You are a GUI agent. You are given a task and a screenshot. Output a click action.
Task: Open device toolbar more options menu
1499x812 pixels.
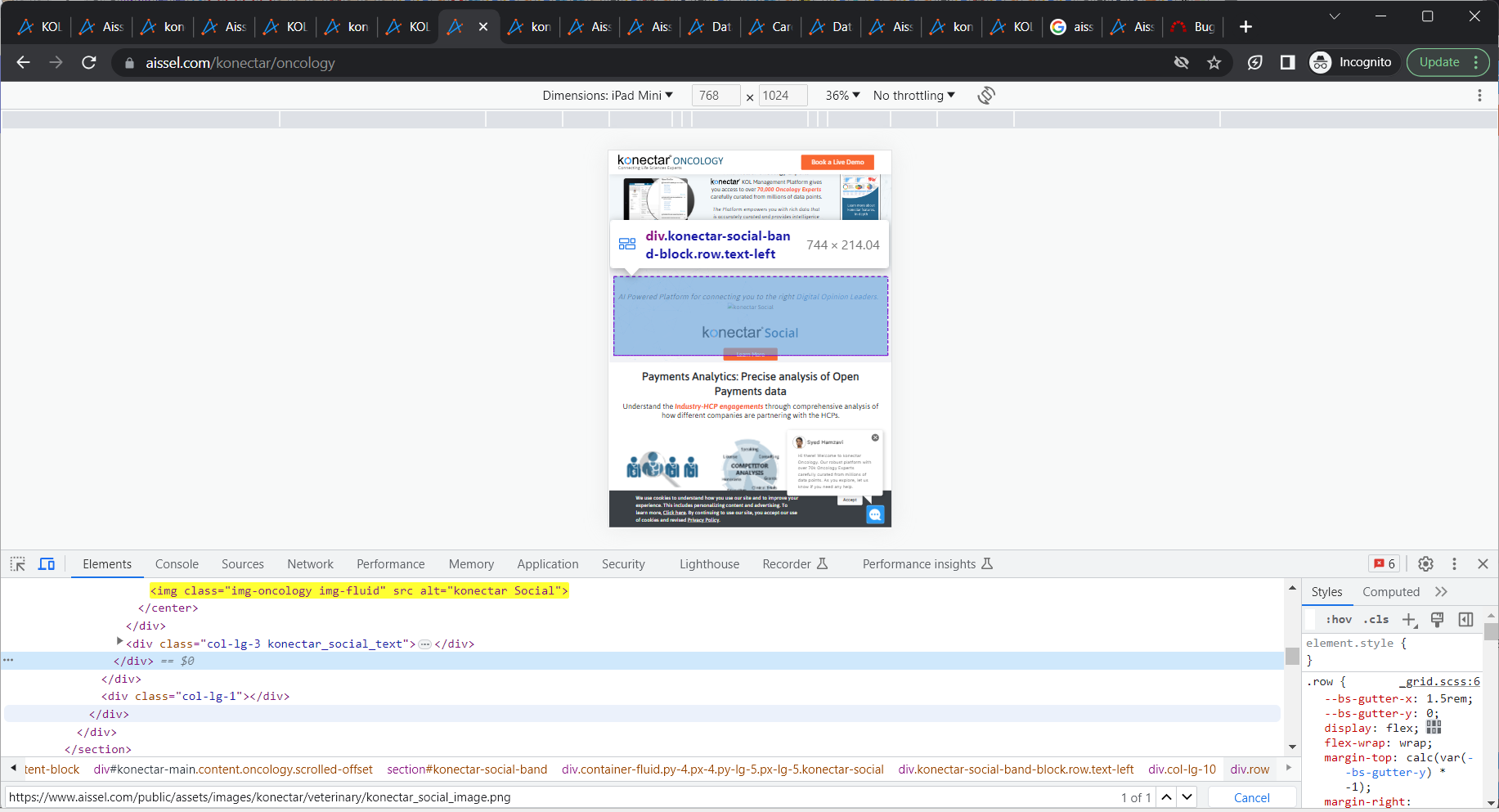(x=1479, y=96)
